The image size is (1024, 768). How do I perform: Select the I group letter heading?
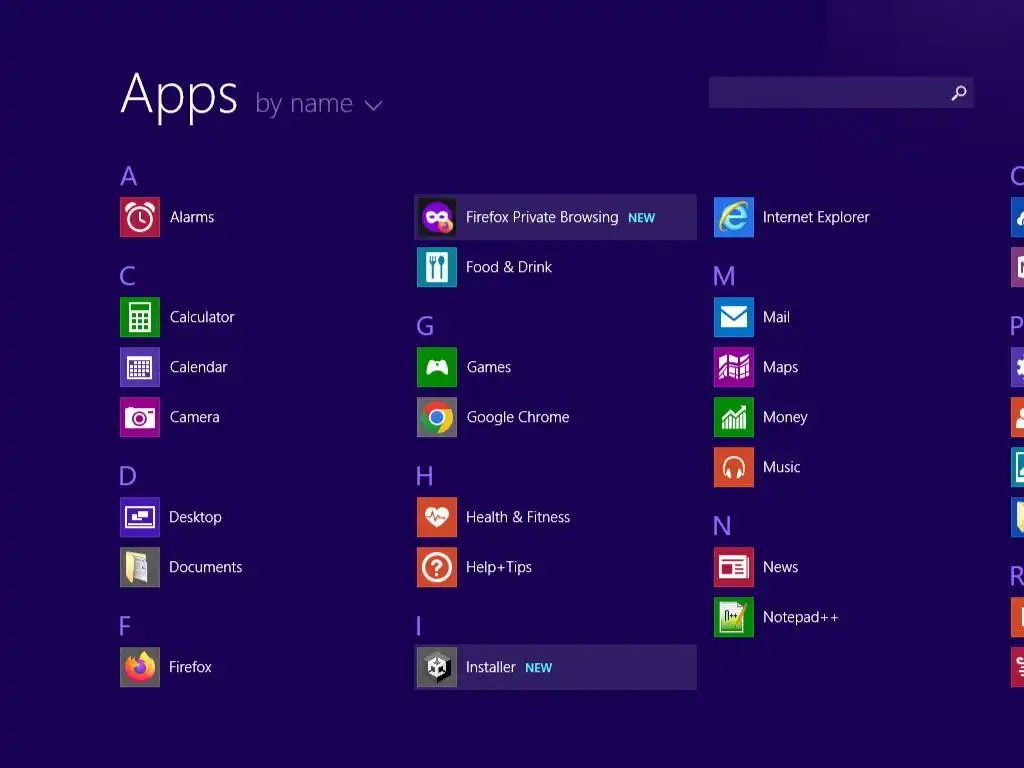(419, 626)
